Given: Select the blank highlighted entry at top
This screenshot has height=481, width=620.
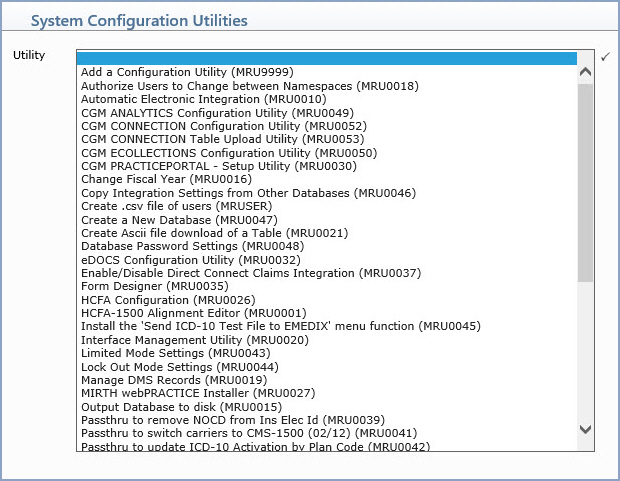Looking at the screenshot, I should click(327, 58).
